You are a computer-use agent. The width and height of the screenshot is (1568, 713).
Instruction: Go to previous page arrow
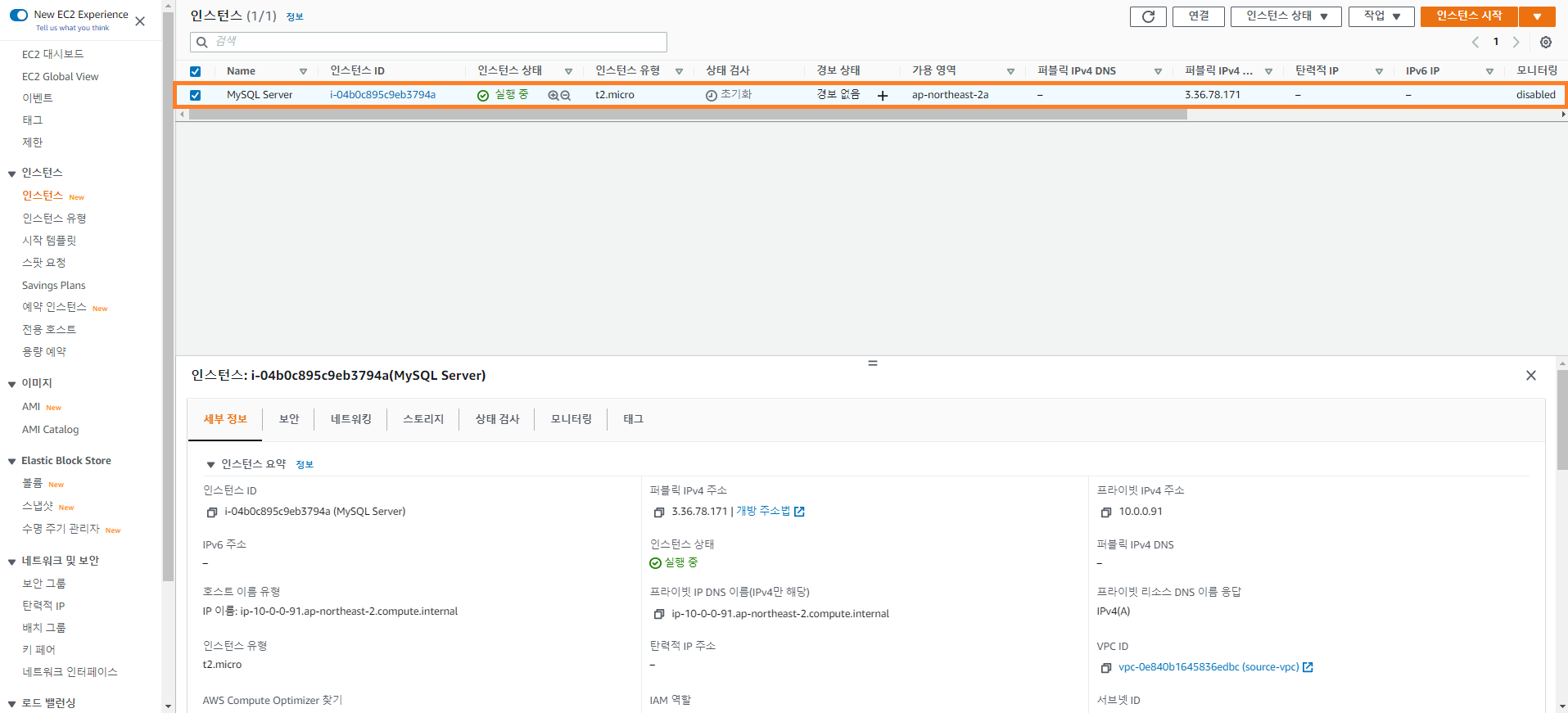pos(1475,42)
